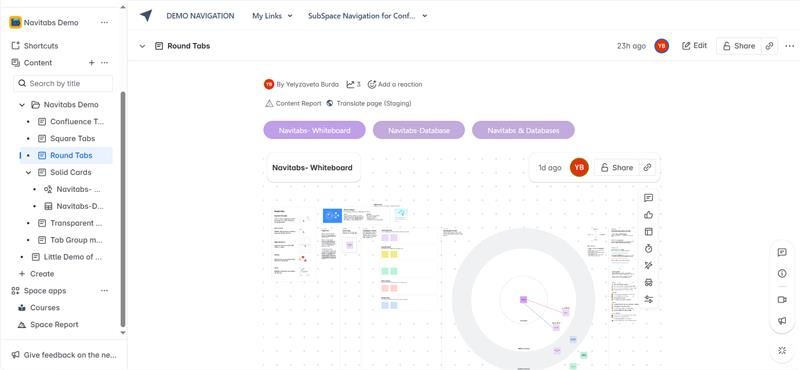The image size is (800, 370).
Task: Open space options next to Navitabs Demo title
Action: [x=104, y=22]
